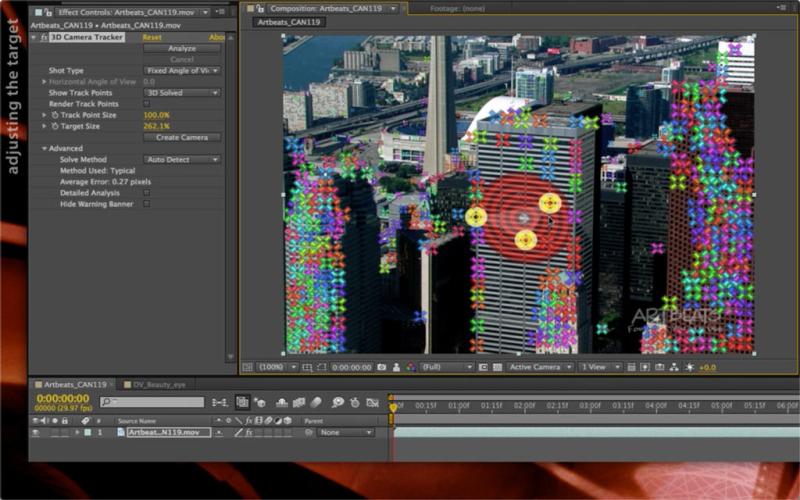Toggle the fx switch on 3D Camera Tracker

(x=44, y=37)
